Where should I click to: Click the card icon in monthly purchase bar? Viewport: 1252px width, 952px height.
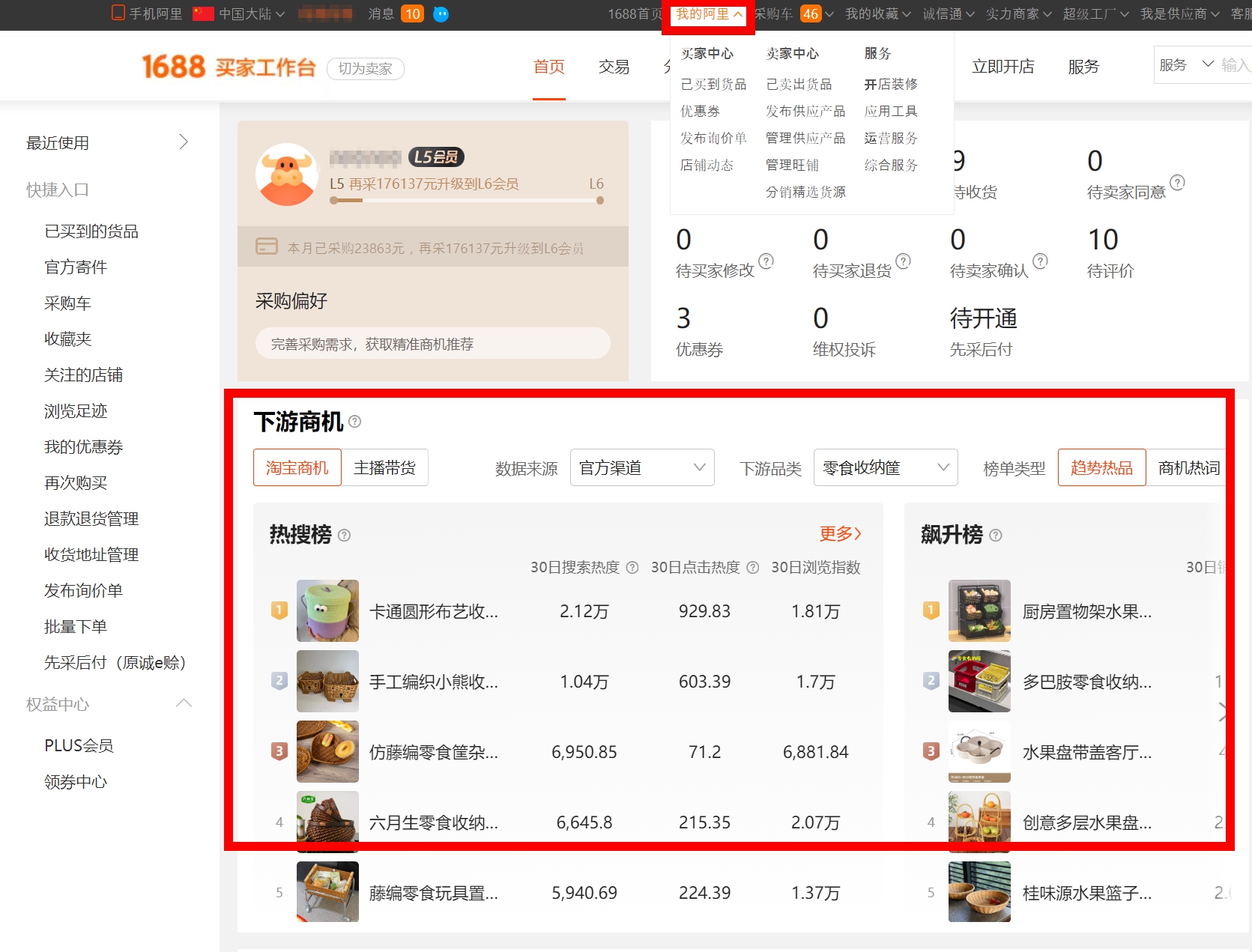pyautogui.click(x=267, y=246)
